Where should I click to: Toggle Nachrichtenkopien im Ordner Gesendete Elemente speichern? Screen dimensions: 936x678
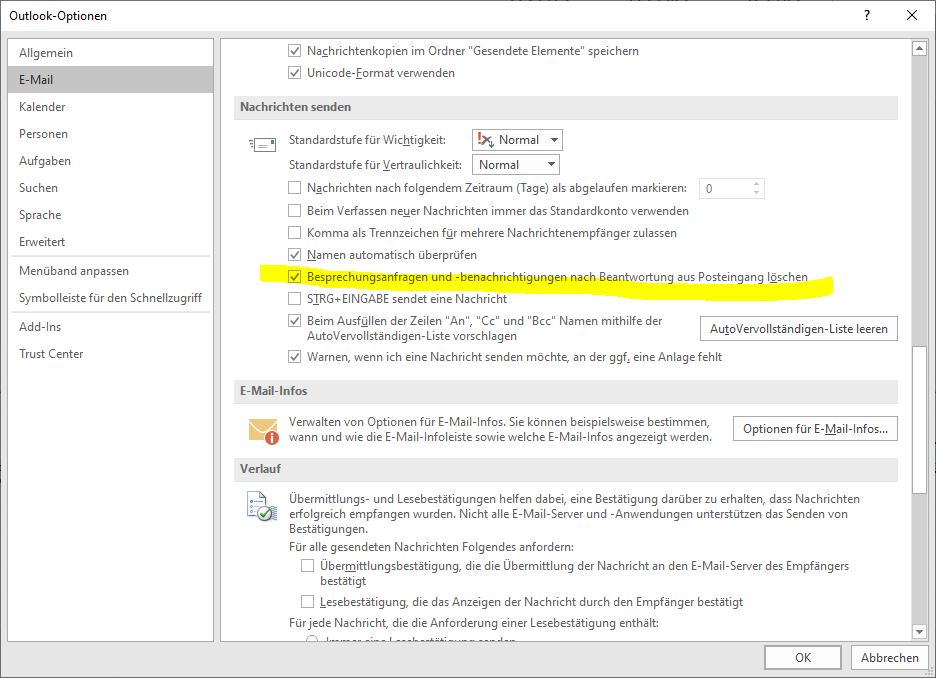(x=294, y=51)
